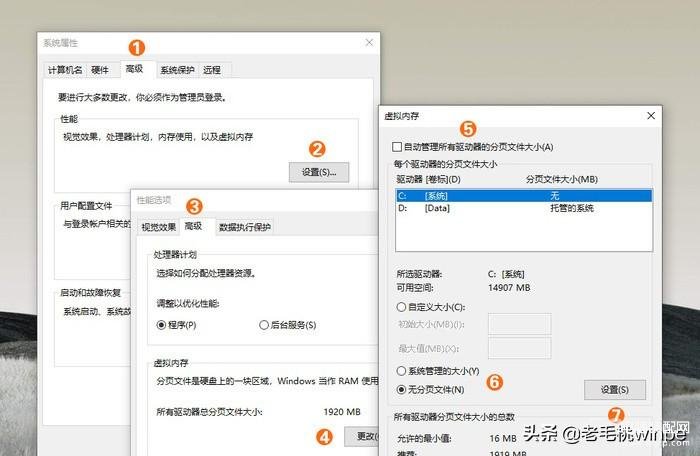Click the 初始大小(MB) input field
This screenshot has height=456, width=700.
(x=519, y=324)
